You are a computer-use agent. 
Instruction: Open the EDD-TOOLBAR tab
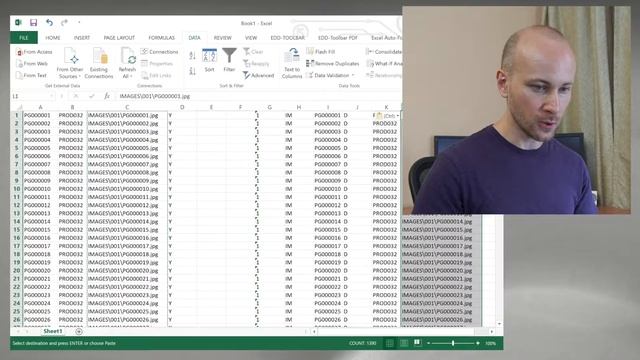click(x=287, y=38)
